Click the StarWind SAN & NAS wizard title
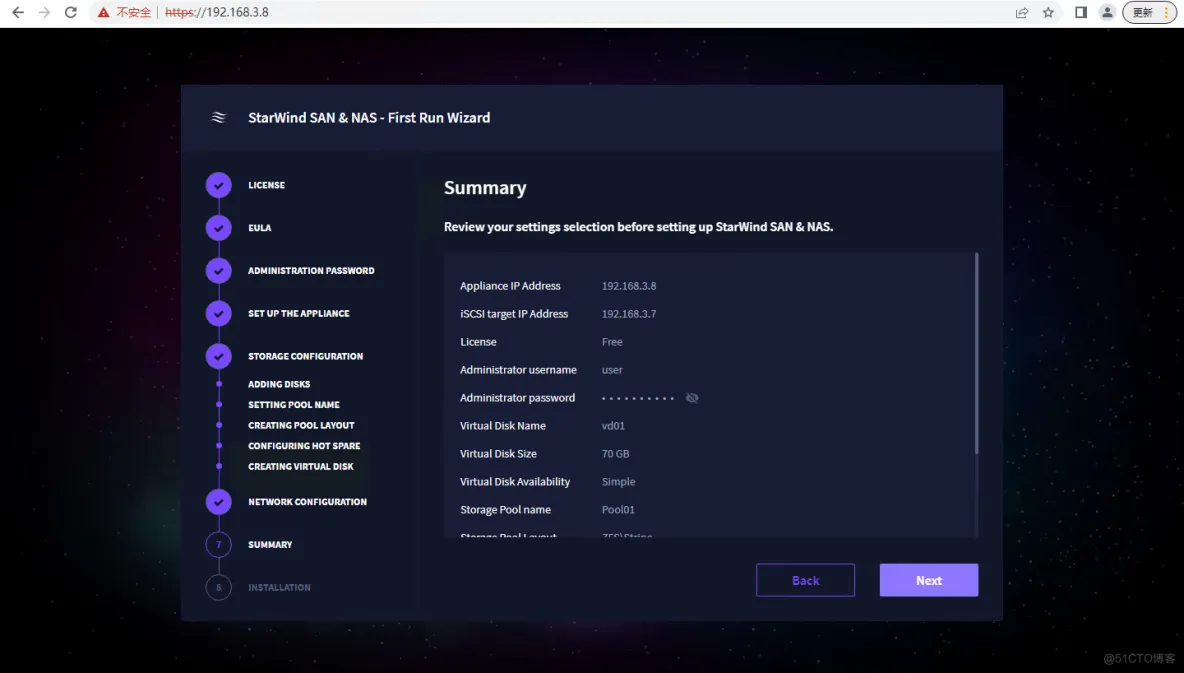 (x=369, y=117)
